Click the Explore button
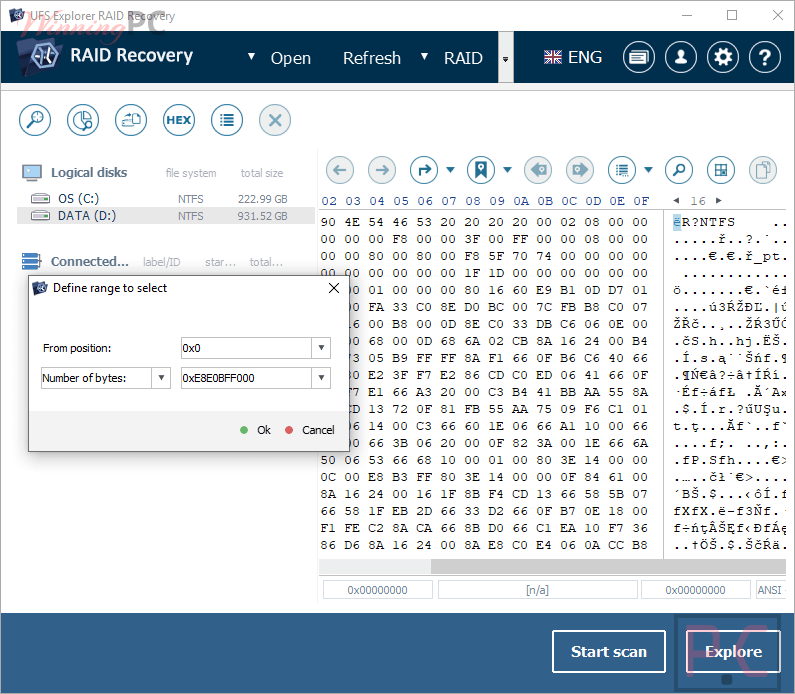This screenshot has height=694, width=795. point(733,651)
